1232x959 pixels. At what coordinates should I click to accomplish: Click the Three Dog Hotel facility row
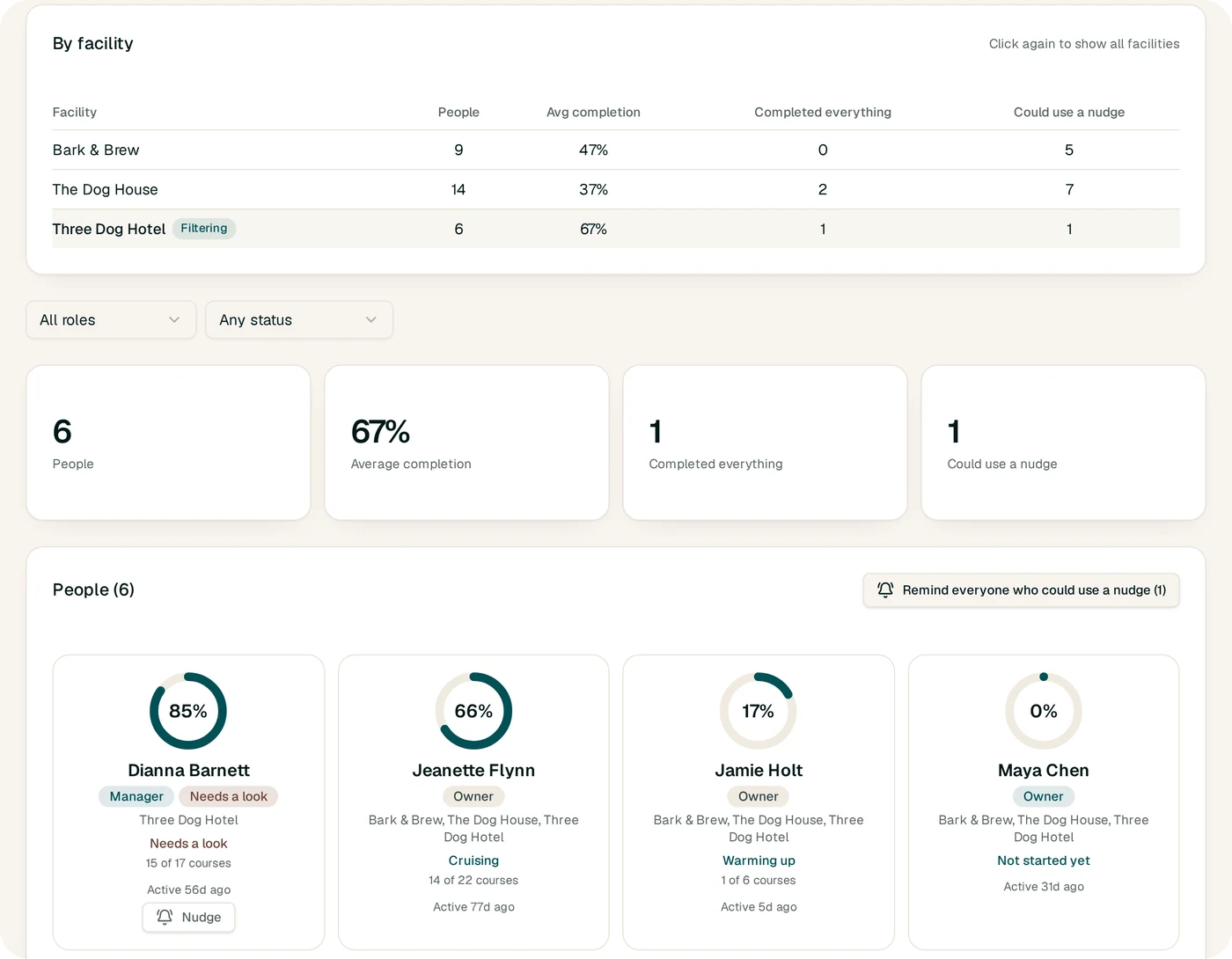pos(616,229)
